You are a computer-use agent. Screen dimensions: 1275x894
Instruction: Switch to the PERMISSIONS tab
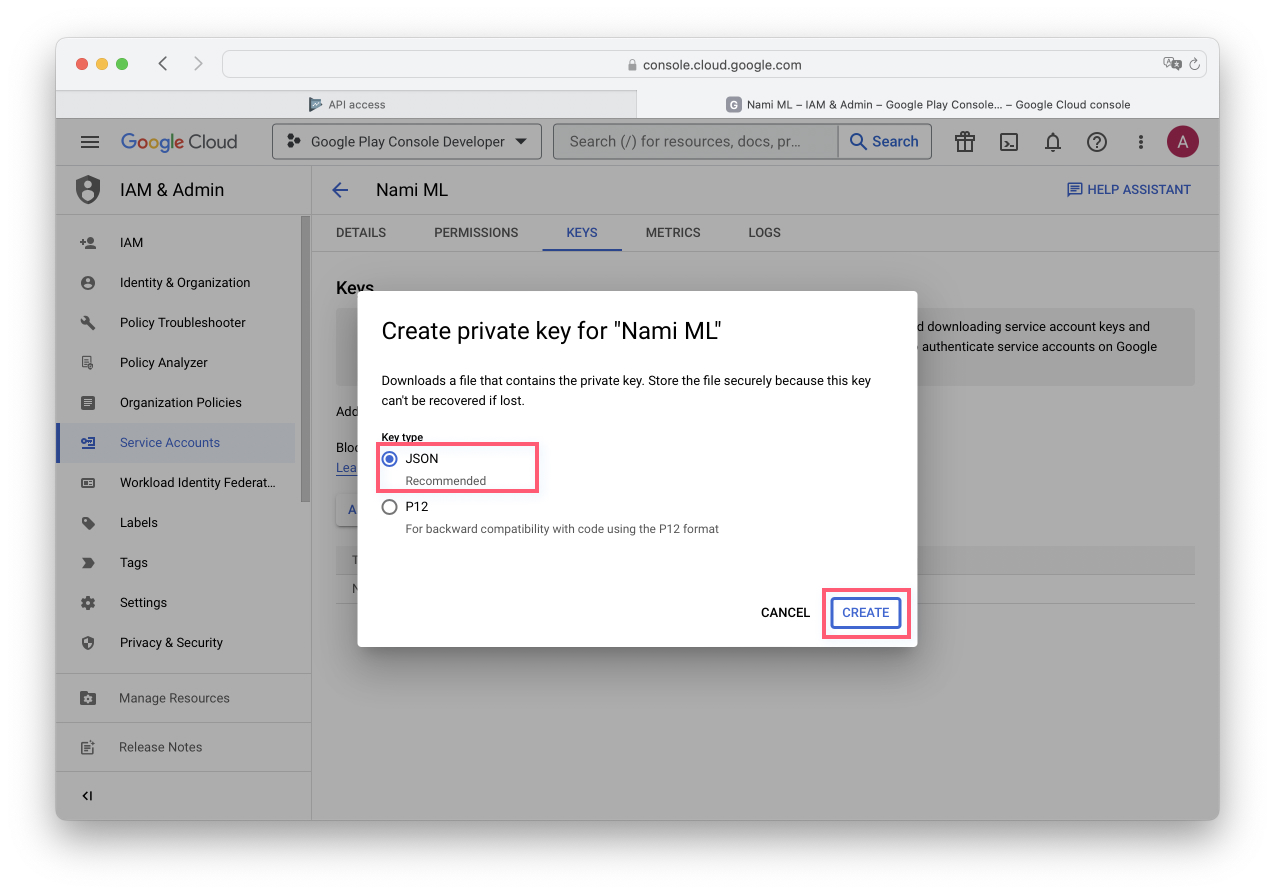coord(476,232)
